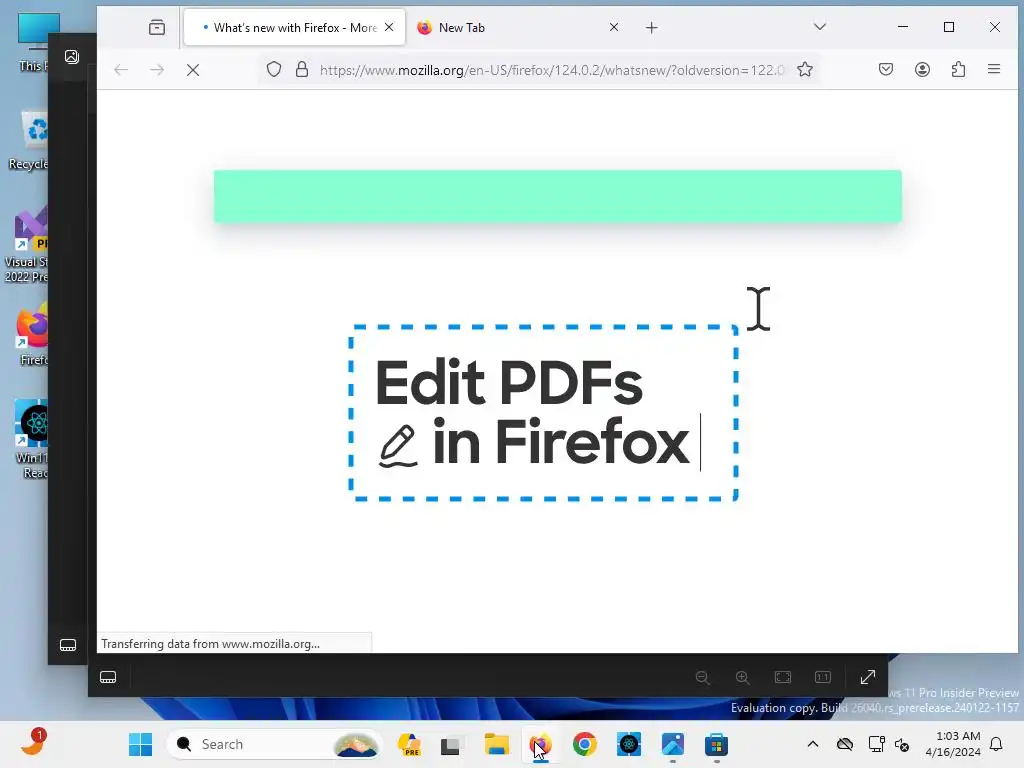Open Microsoft Store from taskbar

[x=716, y=744]
